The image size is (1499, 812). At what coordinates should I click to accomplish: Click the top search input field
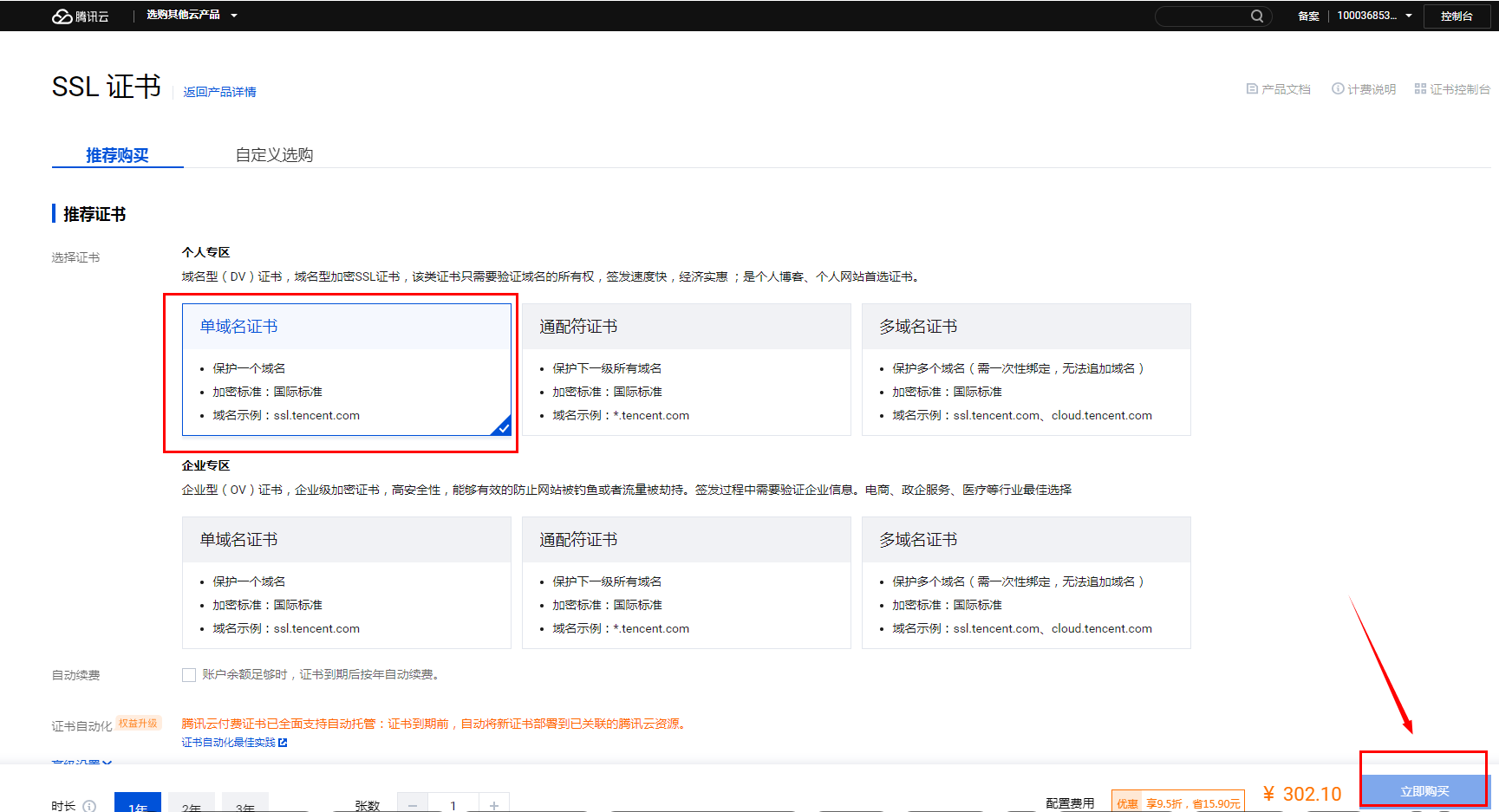tap(1203, 16)
